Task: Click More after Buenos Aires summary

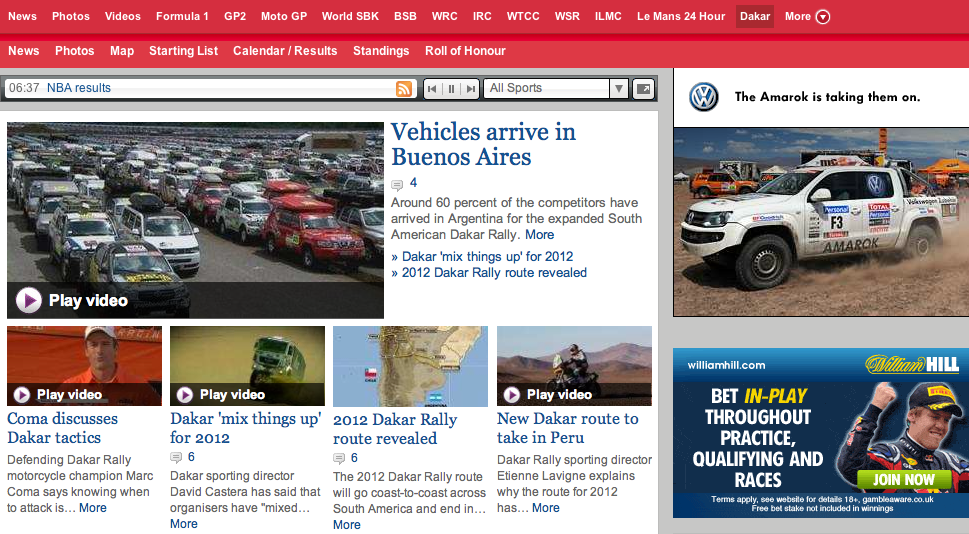Action: (540, 235)
